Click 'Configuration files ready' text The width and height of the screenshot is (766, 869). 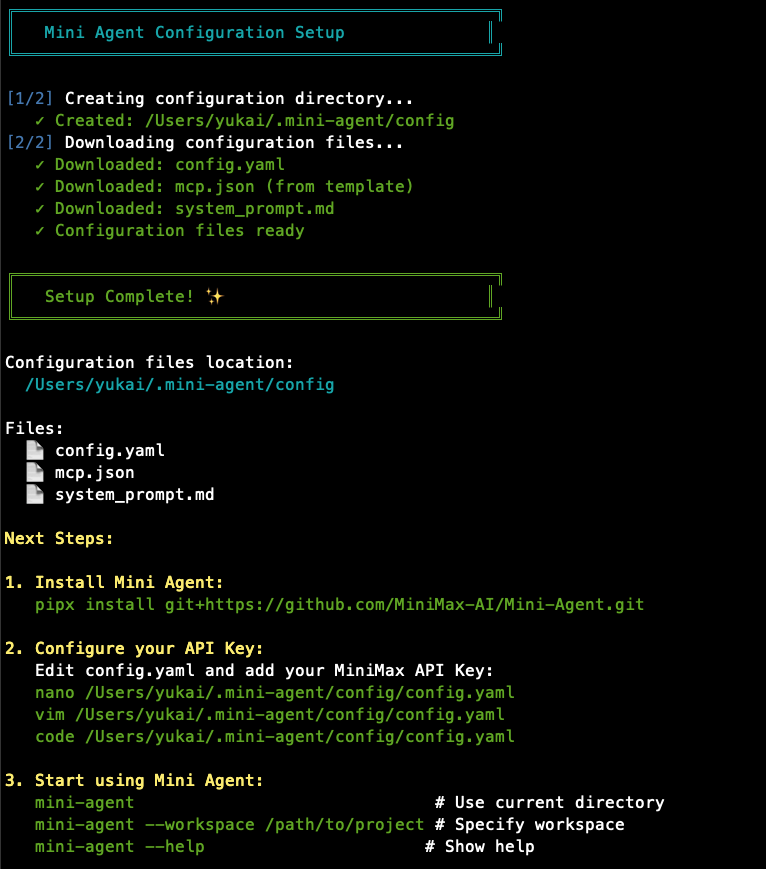[180, 231]
